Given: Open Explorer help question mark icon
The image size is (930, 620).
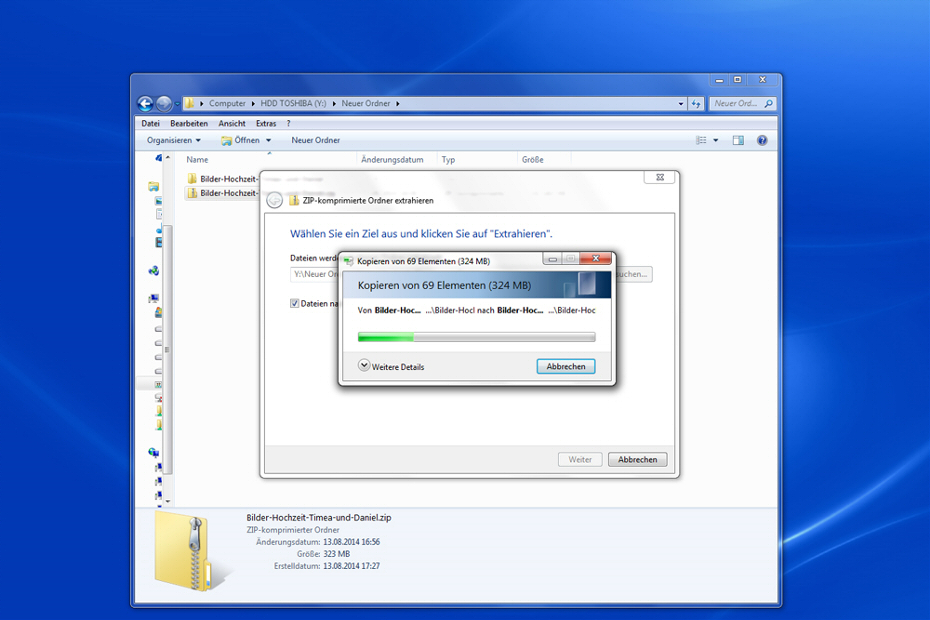Looking at the screenshot, I should pos(762,140).
